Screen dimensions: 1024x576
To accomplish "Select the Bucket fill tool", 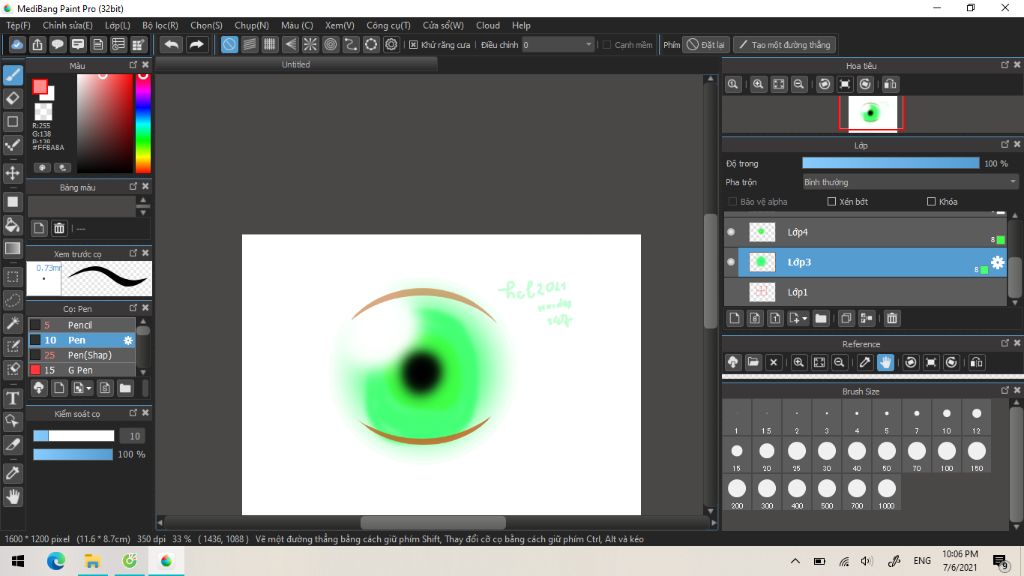I will [12, 225].
